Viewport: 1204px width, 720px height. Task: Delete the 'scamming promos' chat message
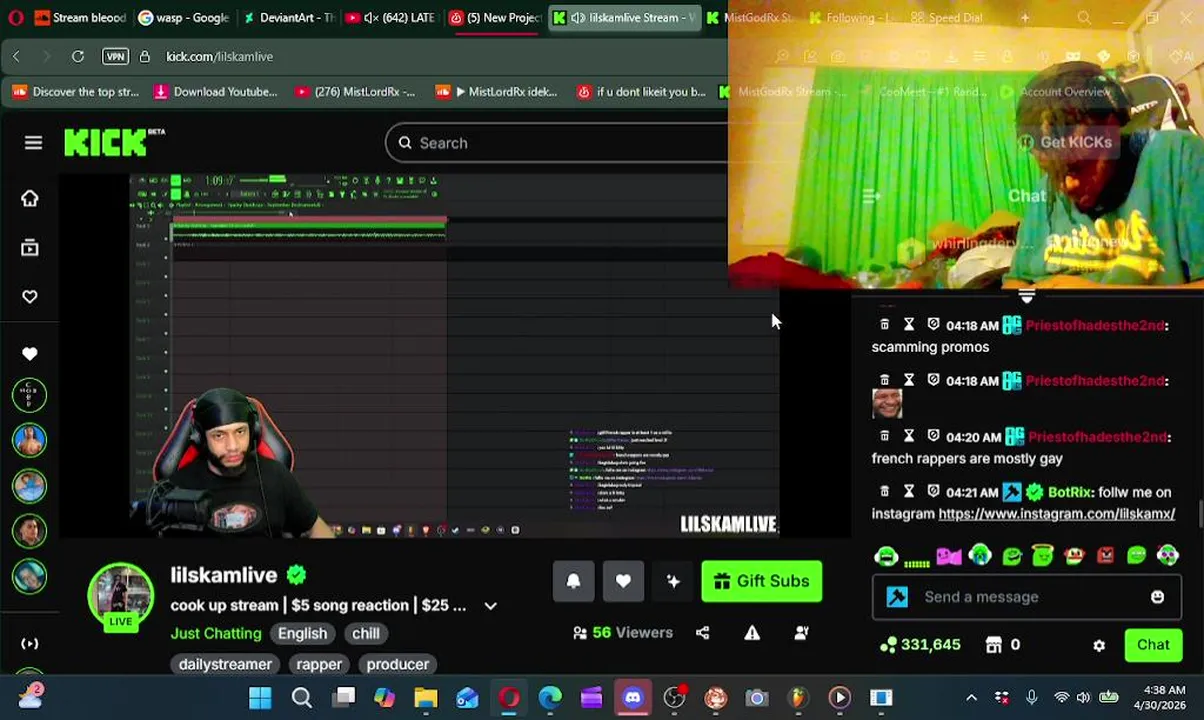point(884,325)
